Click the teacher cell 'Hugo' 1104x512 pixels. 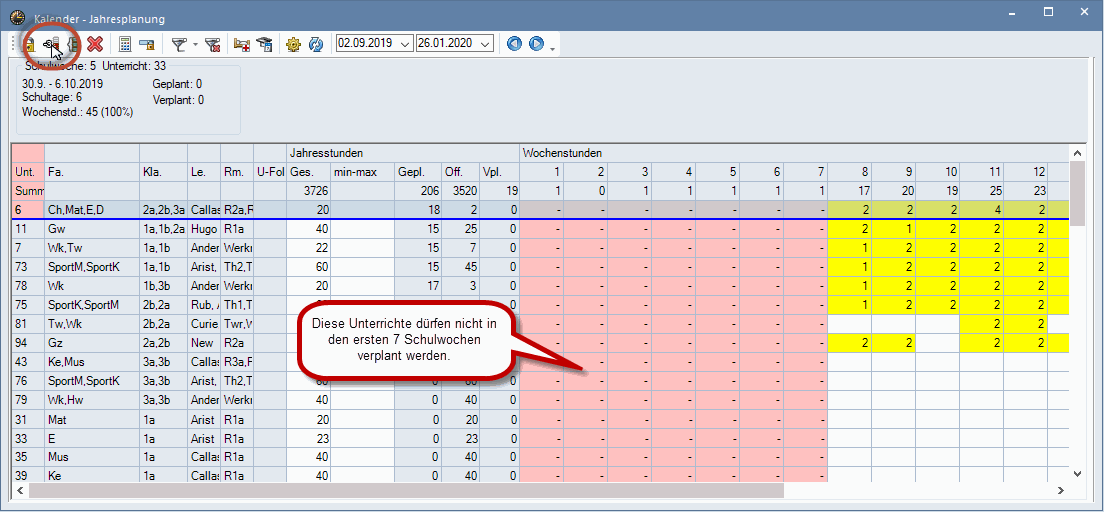click(x=204, y=229)
